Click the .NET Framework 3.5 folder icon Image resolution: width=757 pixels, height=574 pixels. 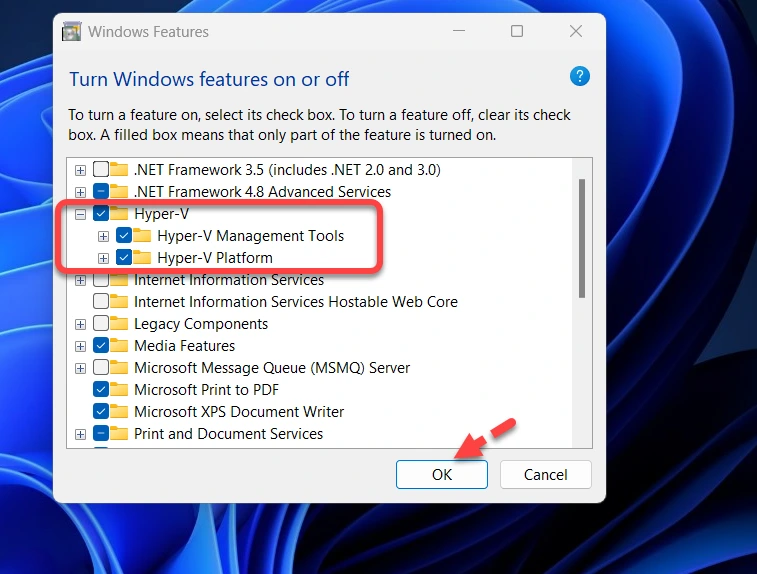(119, 169)
